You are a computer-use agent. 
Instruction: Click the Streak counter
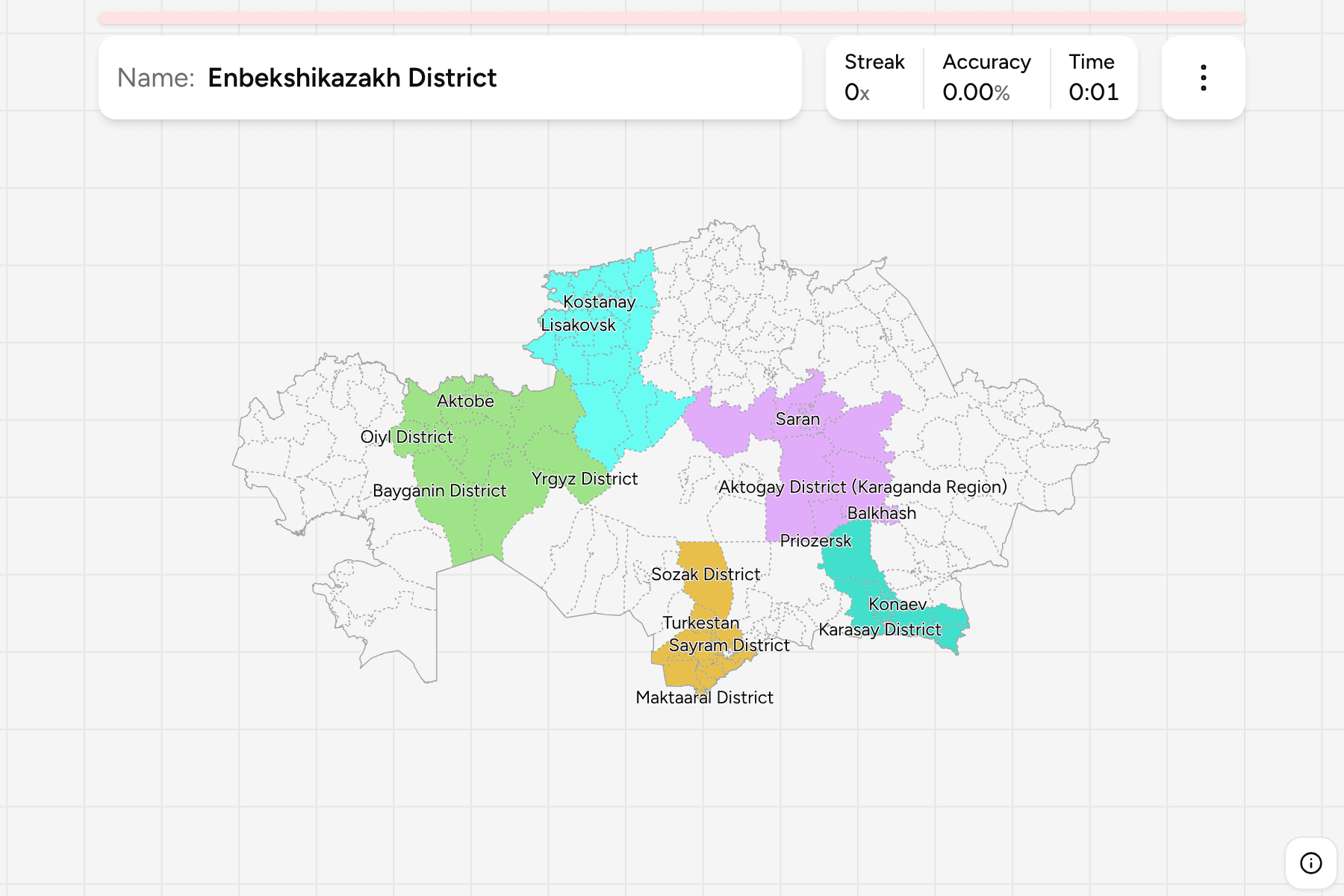click(x=874, y=78)
